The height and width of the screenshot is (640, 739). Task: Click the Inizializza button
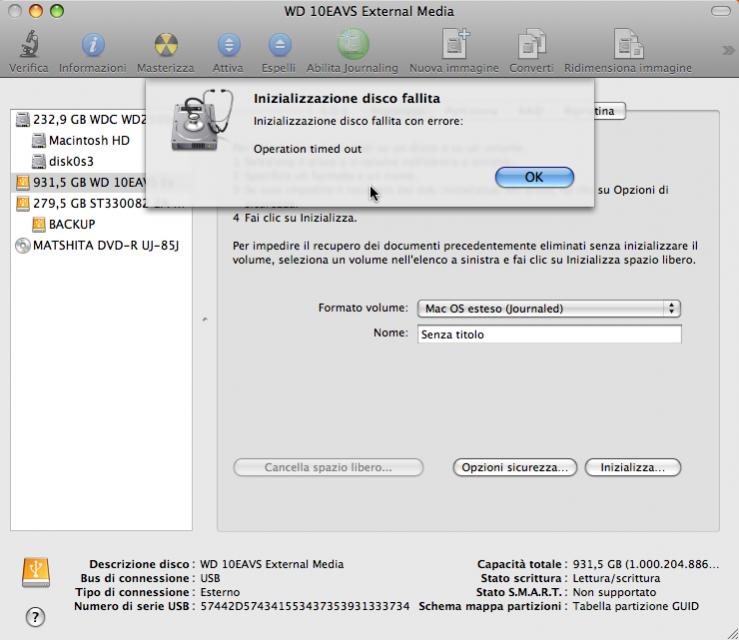coord(633,468)
